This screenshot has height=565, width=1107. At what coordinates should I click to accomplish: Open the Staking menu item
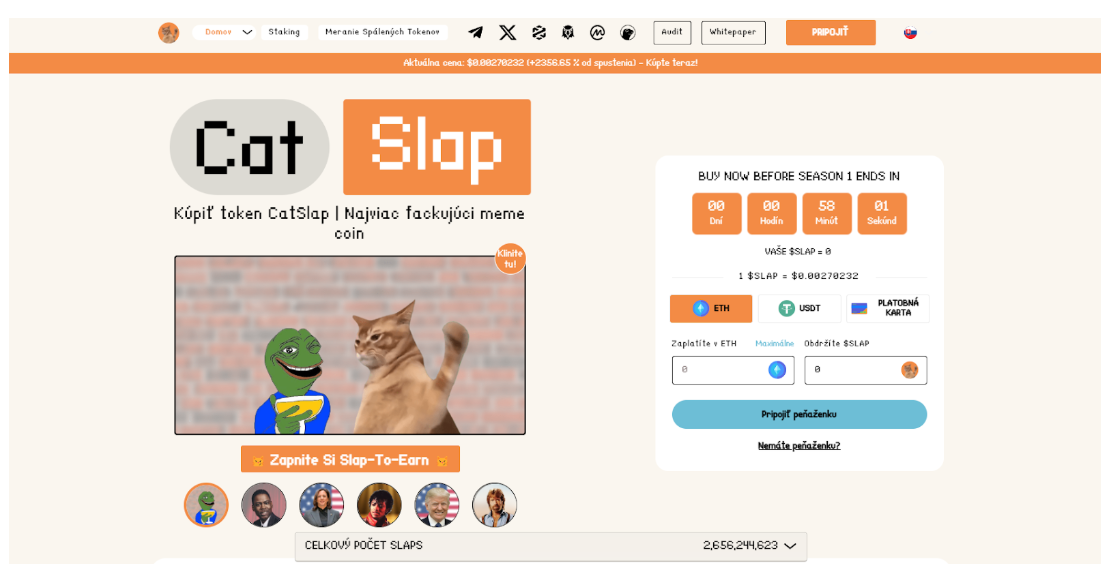[x=284, y=32]
